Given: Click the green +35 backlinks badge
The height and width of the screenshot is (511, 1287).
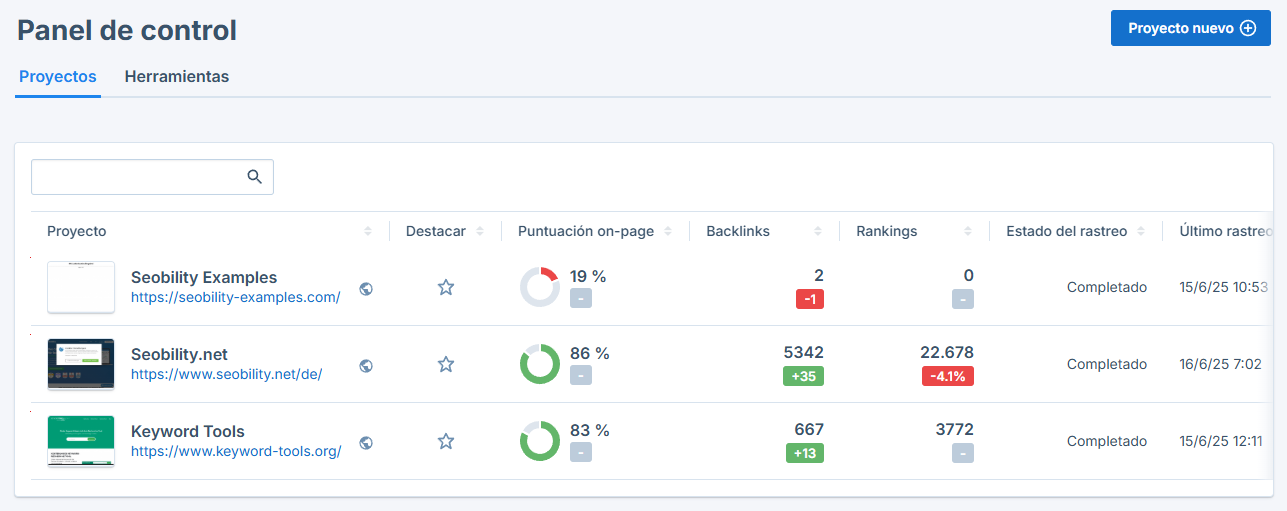Looking at the screenshot, I should 805,376.
